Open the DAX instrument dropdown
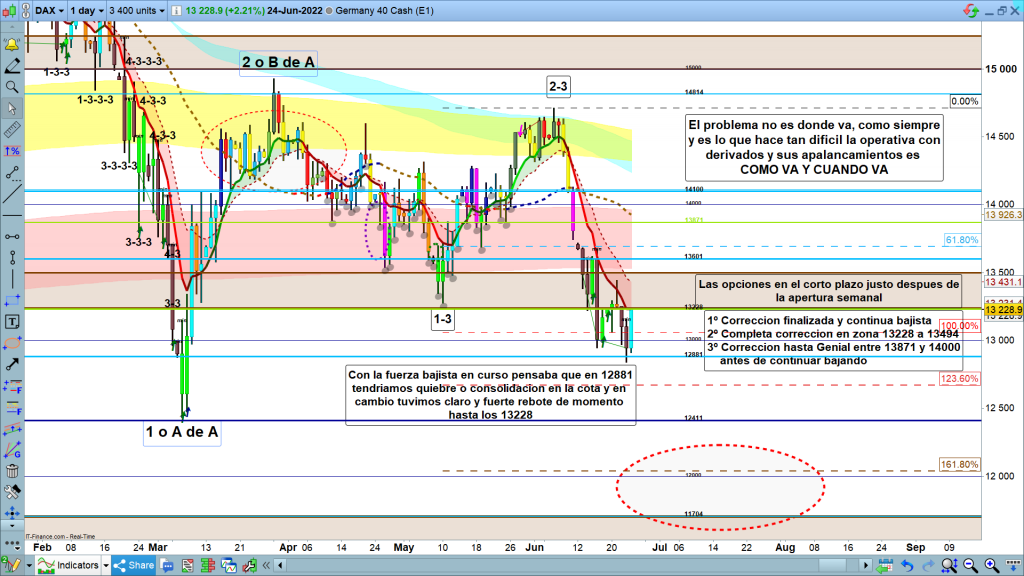This screenshot has height=576, width=1024. click(x=49, y=11)
